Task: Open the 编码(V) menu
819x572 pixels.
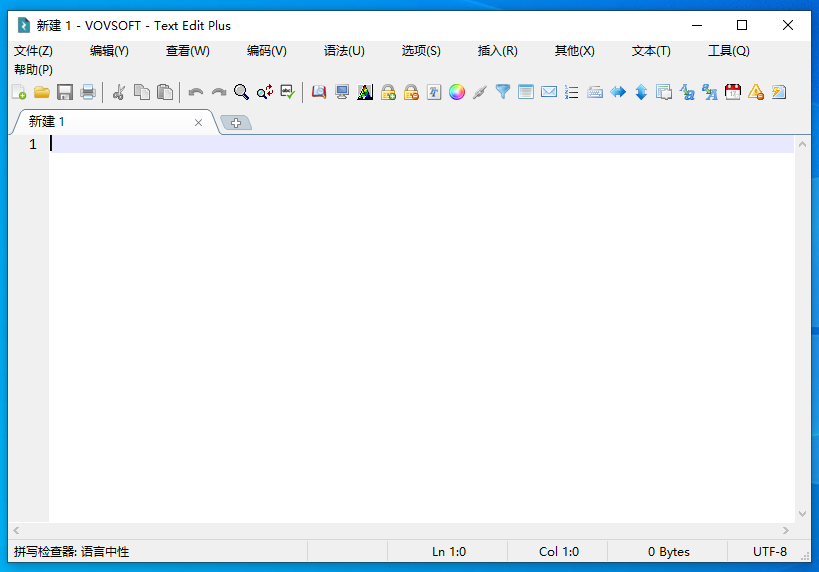Action: pos(266,51)
